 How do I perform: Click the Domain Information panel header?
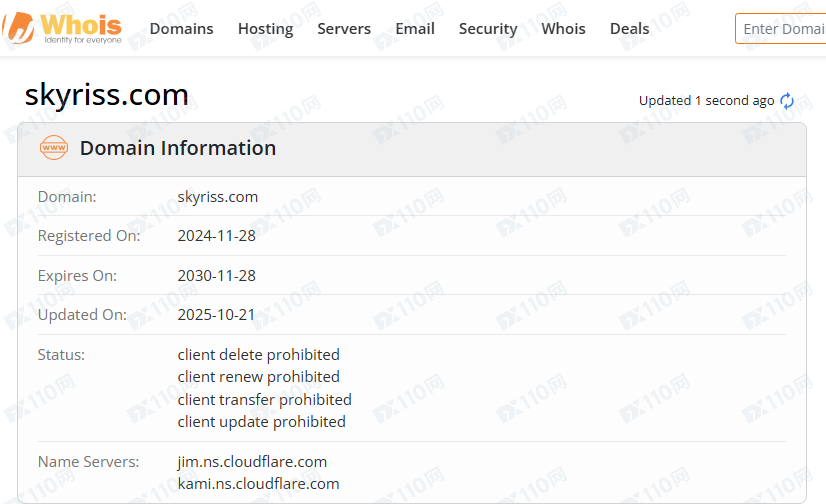178,148
